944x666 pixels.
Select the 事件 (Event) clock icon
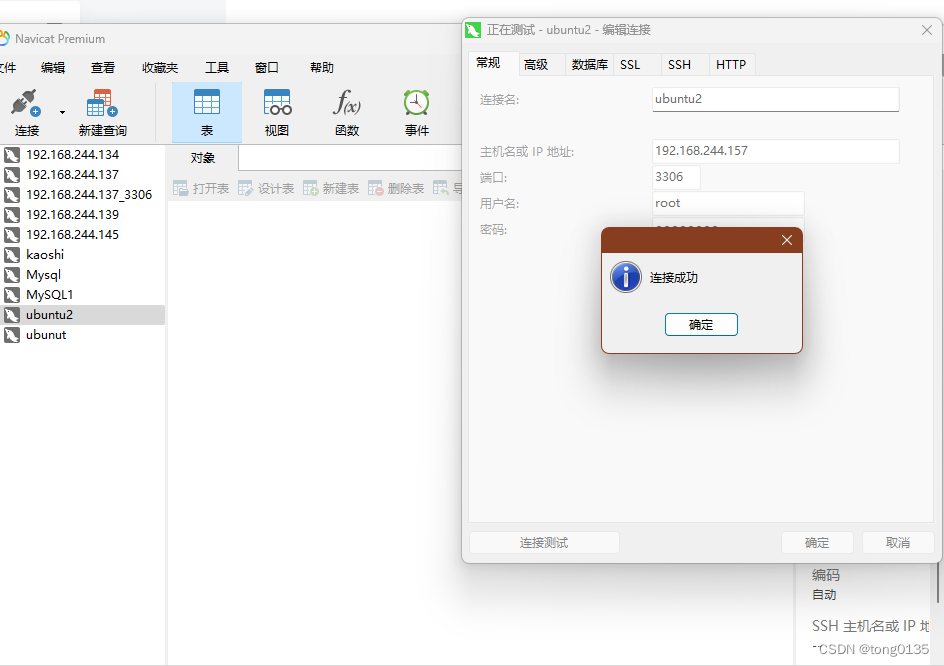(x=416, y=102)
